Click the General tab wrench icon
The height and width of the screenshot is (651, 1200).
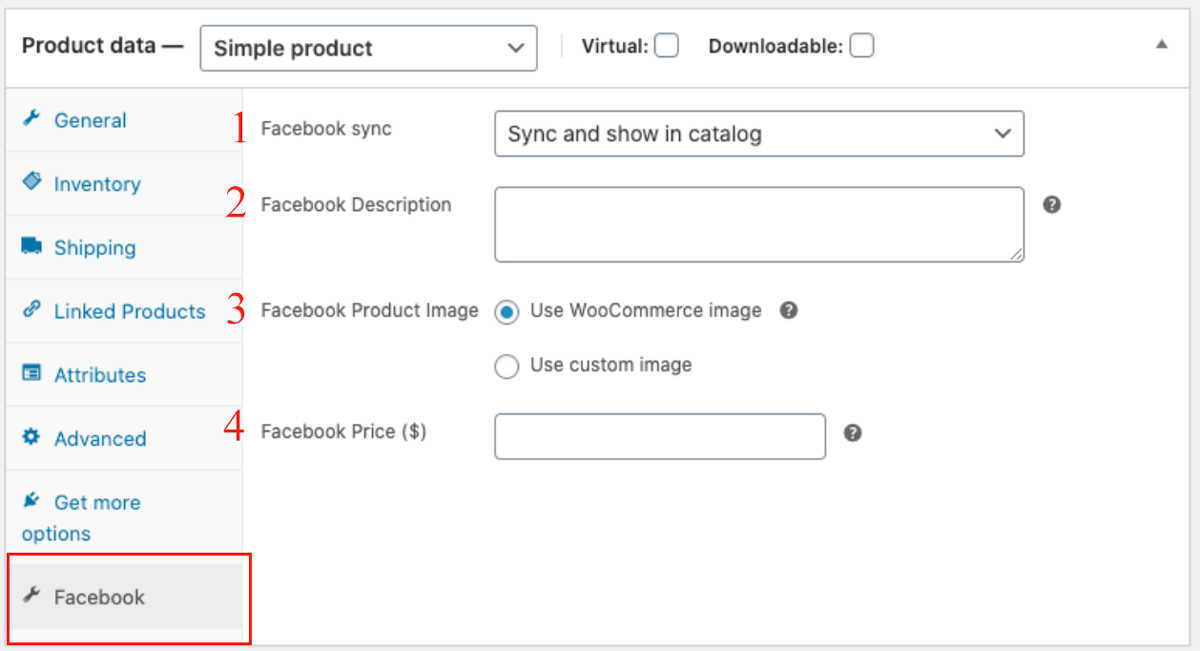point(31,119)
